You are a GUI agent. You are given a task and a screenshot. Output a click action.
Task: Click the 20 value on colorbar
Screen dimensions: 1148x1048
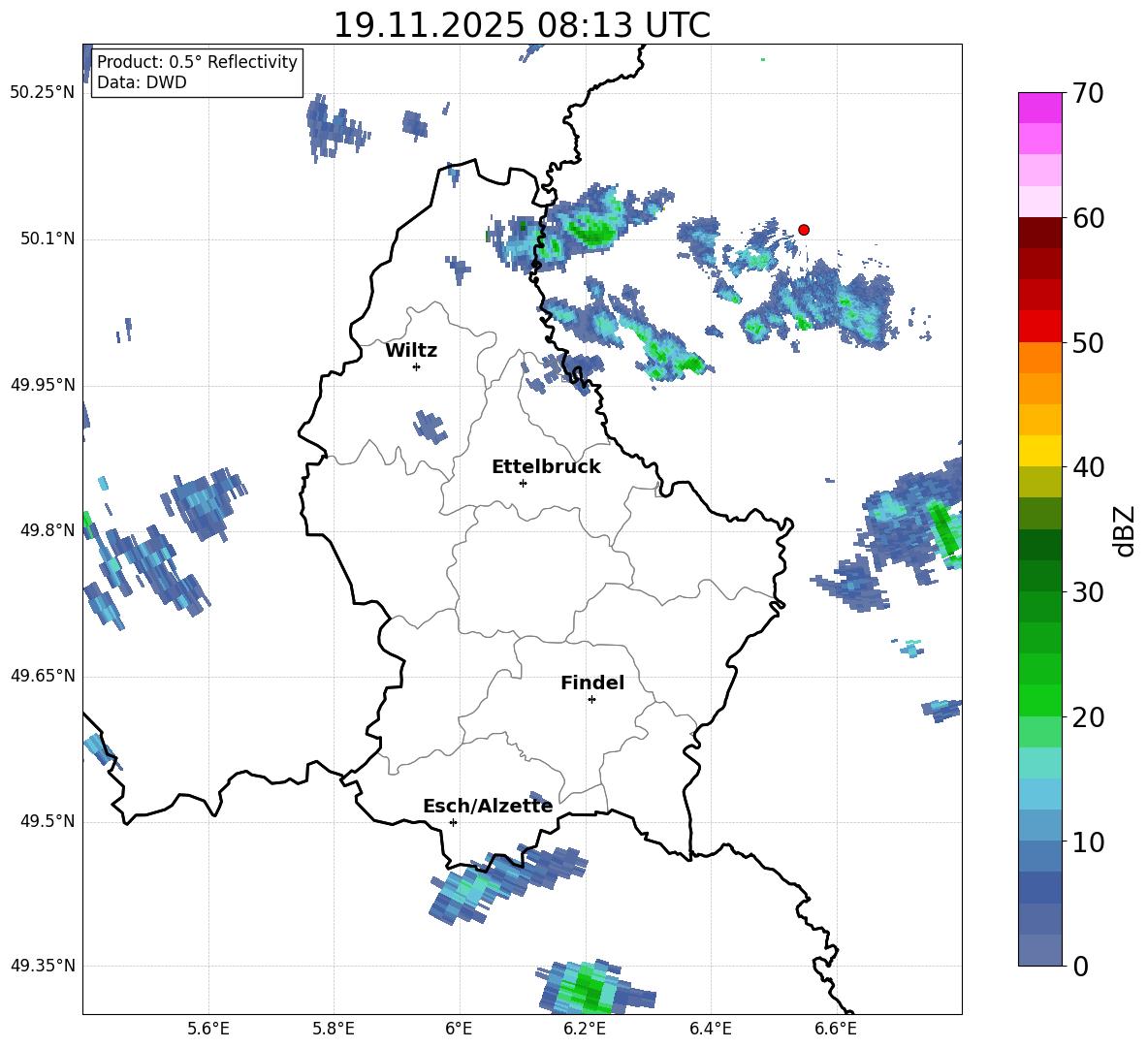point(1088,717)
